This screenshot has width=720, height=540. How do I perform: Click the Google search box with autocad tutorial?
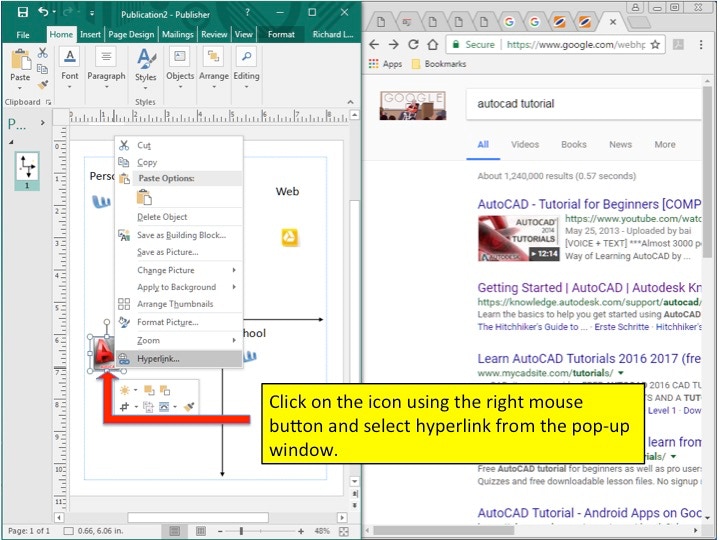(583, 104)
